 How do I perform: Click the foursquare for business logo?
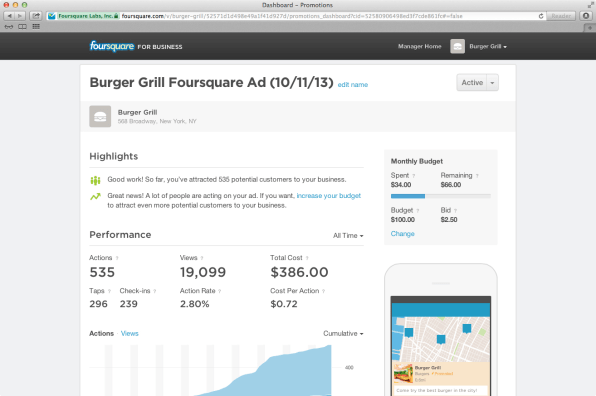(136, 46)
